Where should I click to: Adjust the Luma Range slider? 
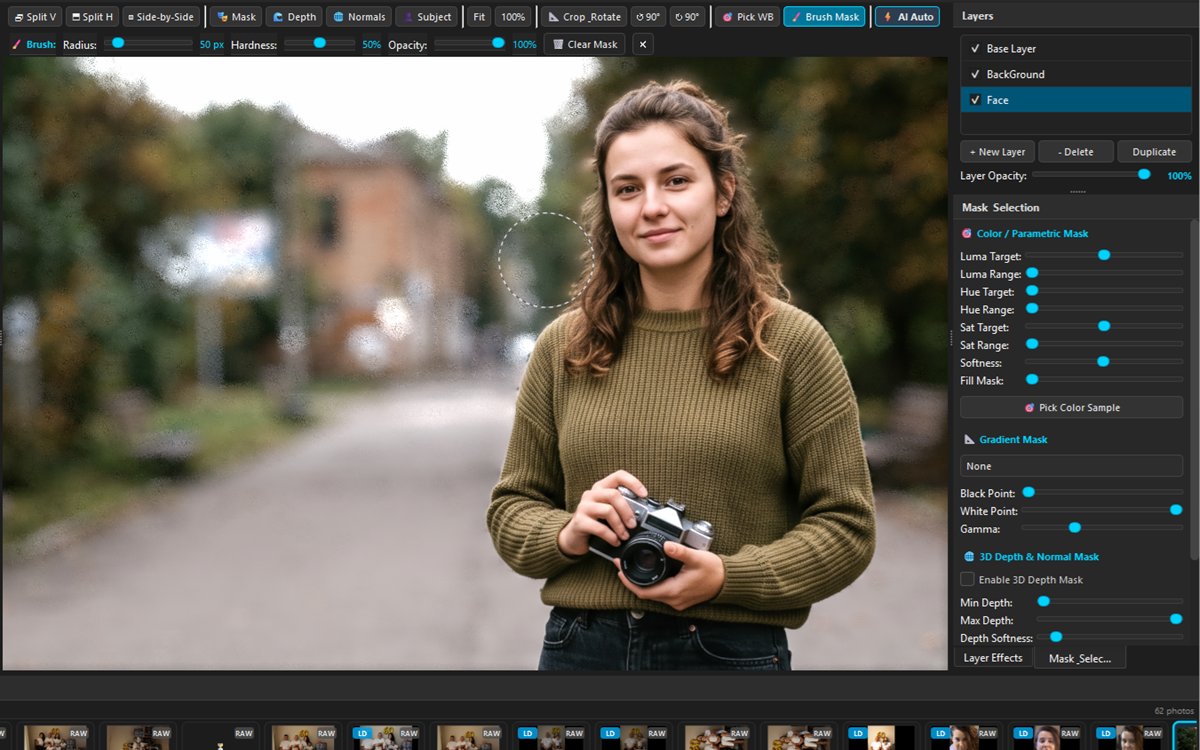click(1104, 274)
